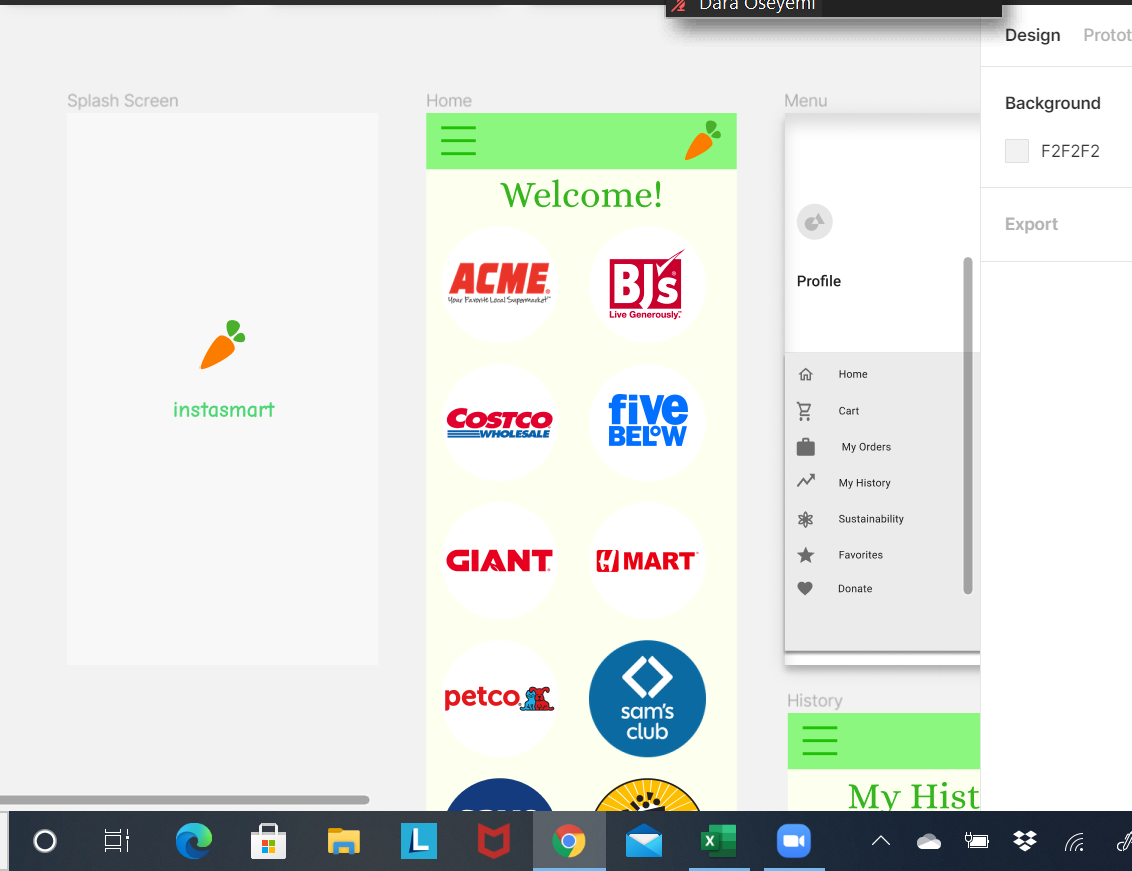Image resolution: width=1132 pixels, height=871 pixels.
Task: Select the BJ's store logo
Action: [647, 284]
